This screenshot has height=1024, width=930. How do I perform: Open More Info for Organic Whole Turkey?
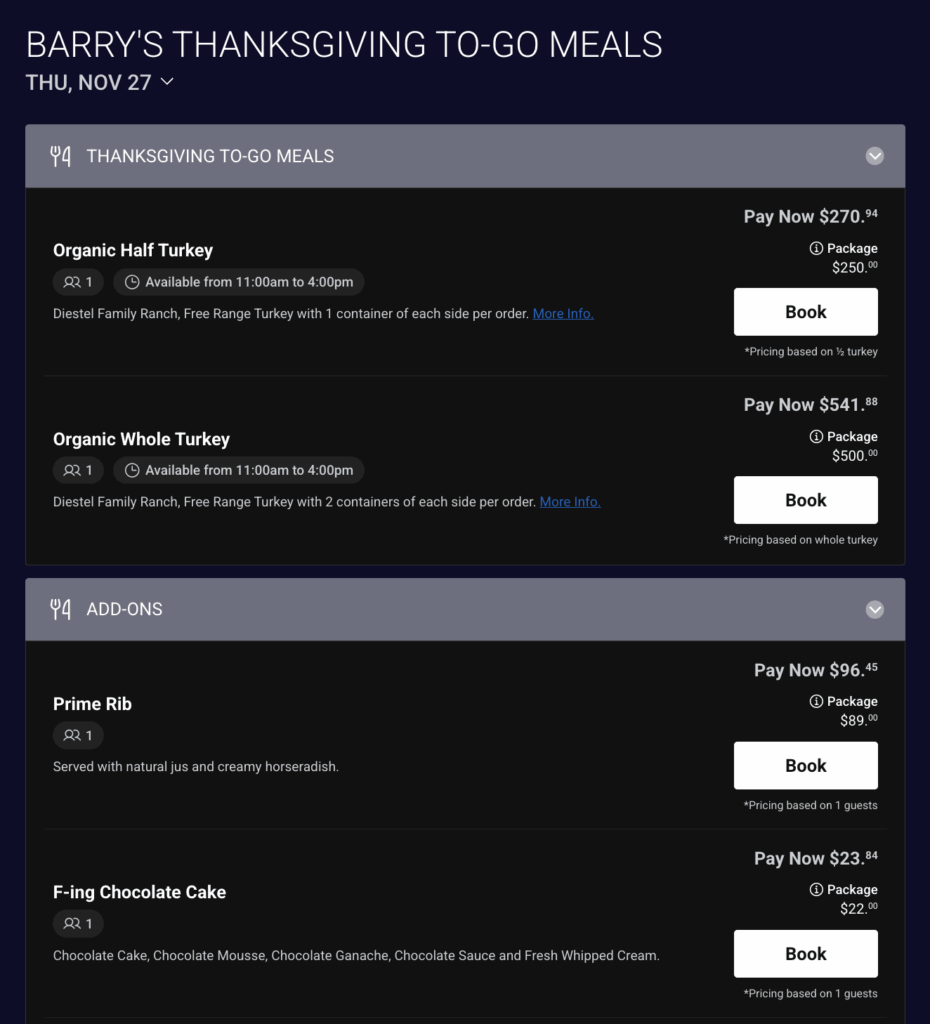(x=570, y=501)
